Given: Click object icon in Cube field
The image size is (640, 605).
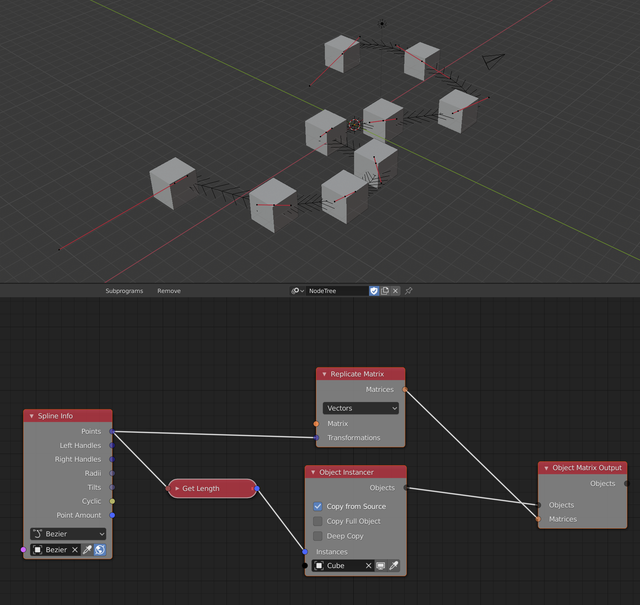Looking at the screenshot, I should click(x=319, y=565).
